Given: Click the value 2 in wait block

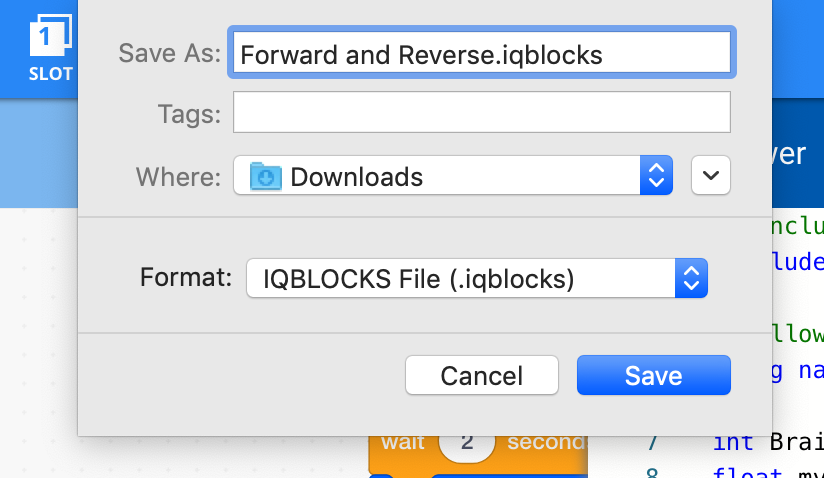Looking at the screenshot, I should tap(466, 442).
